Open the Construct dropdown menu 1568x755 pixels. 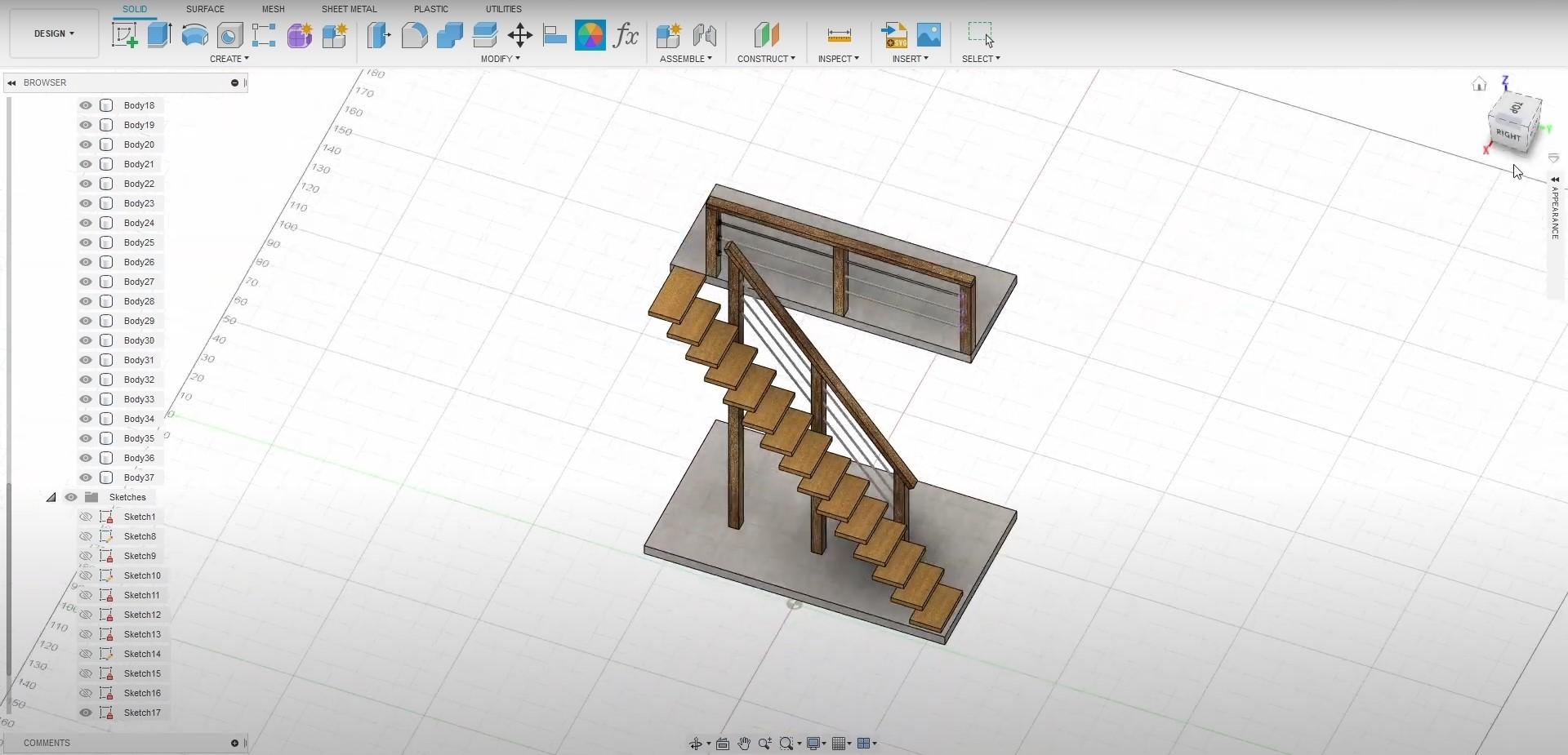tap(766, 59)
